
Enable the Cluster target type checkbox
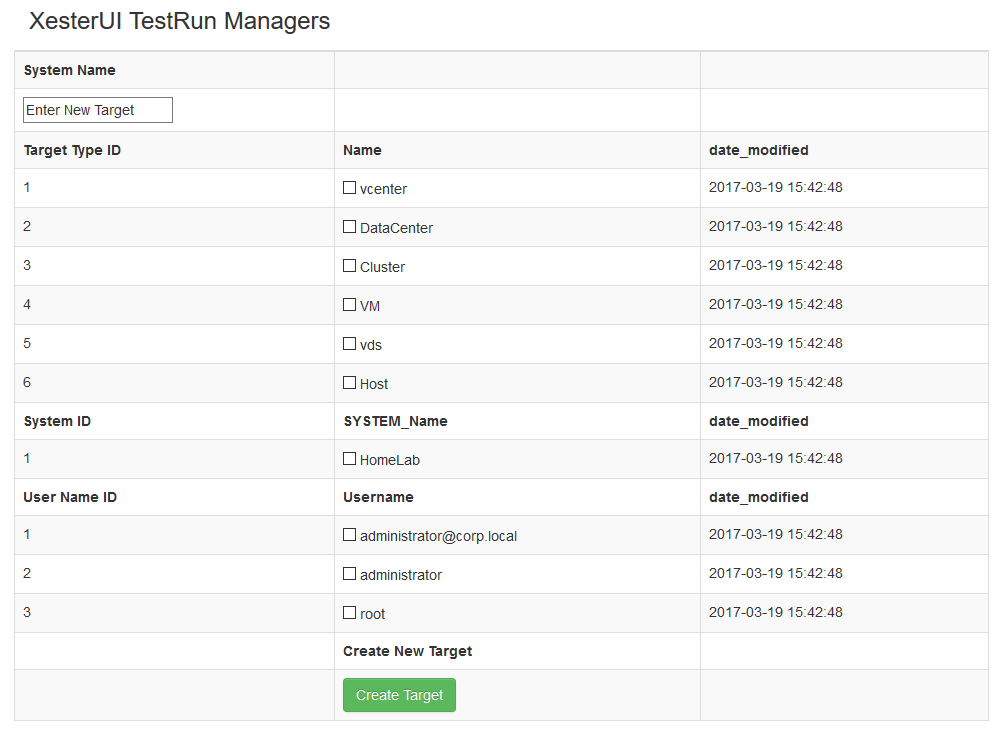[x=349, y=266]
